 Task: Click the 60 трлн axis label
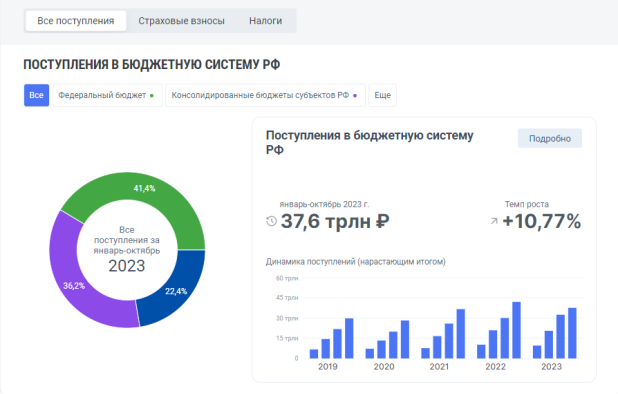tap(287, 278)
